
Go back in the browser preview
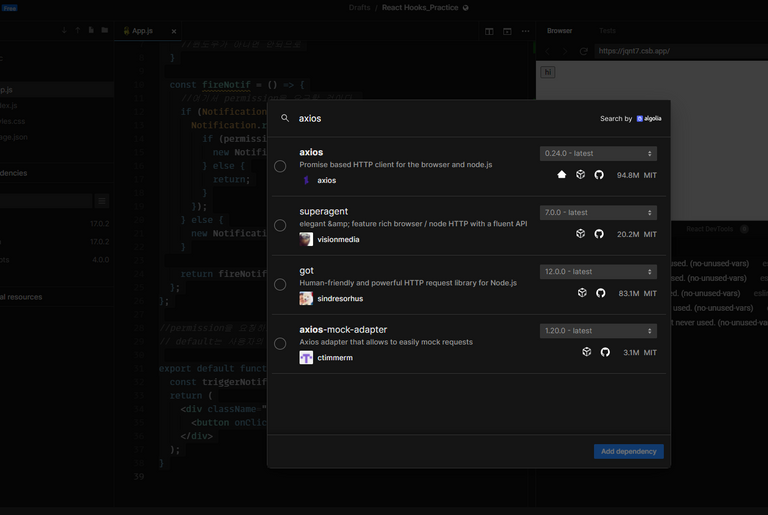(x=548, y=51)
